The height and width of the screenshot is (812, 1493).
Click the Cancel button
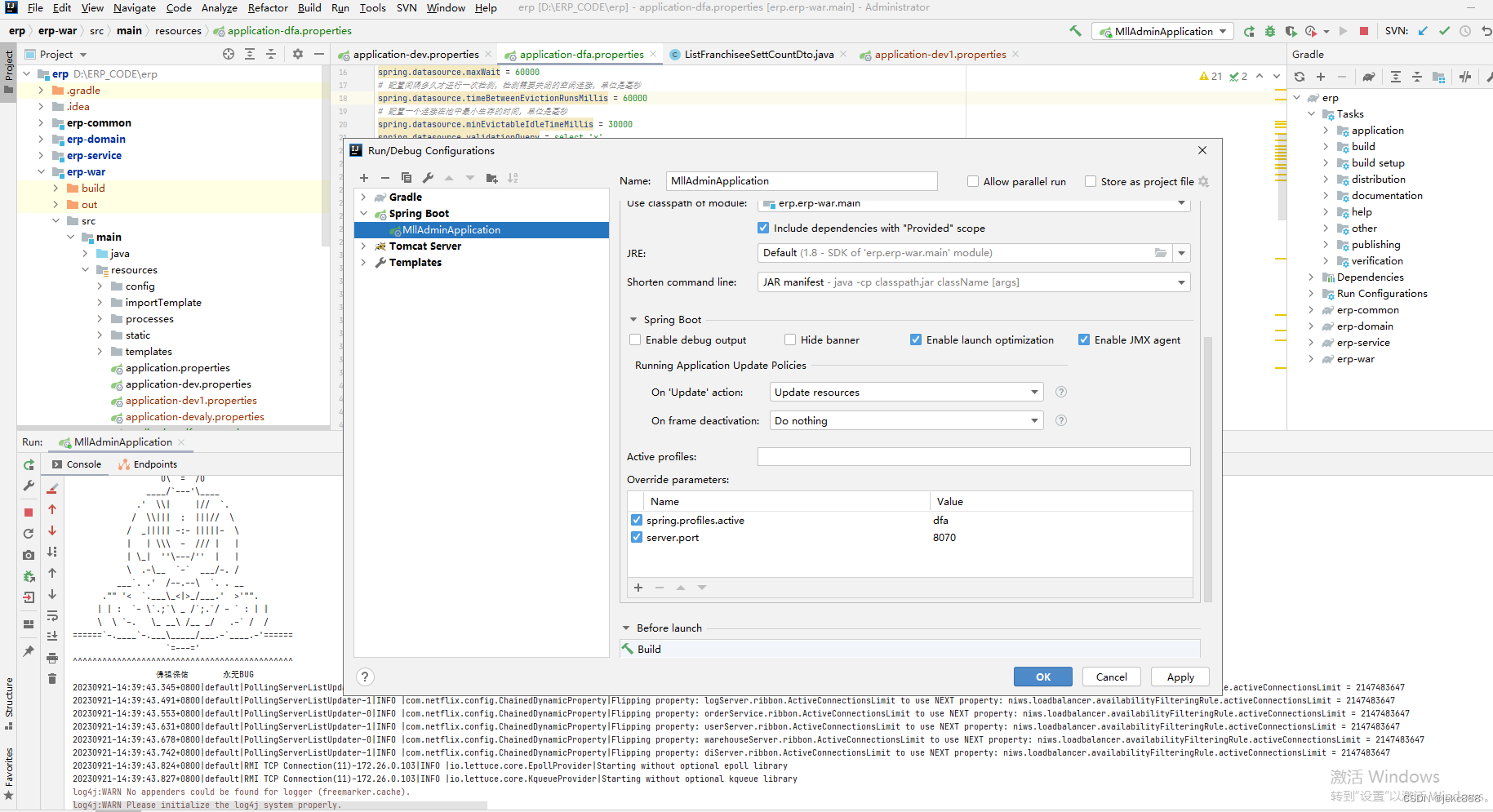click(x=1112, y=677)
